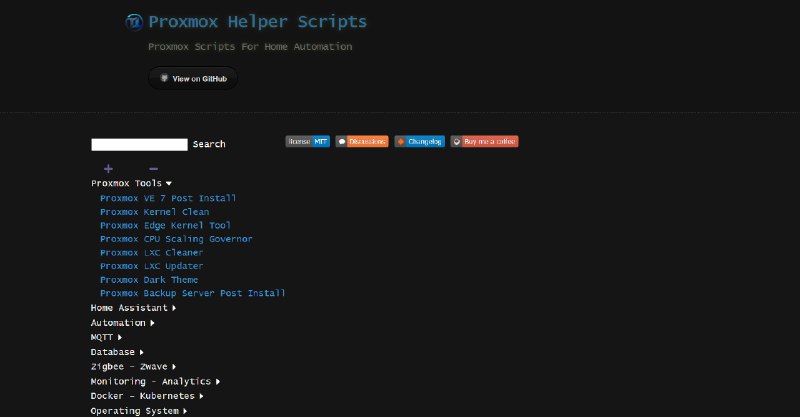Click the plus expand-all icon
The height and width of the screenshot is (417, 800).
coord(108,168)
